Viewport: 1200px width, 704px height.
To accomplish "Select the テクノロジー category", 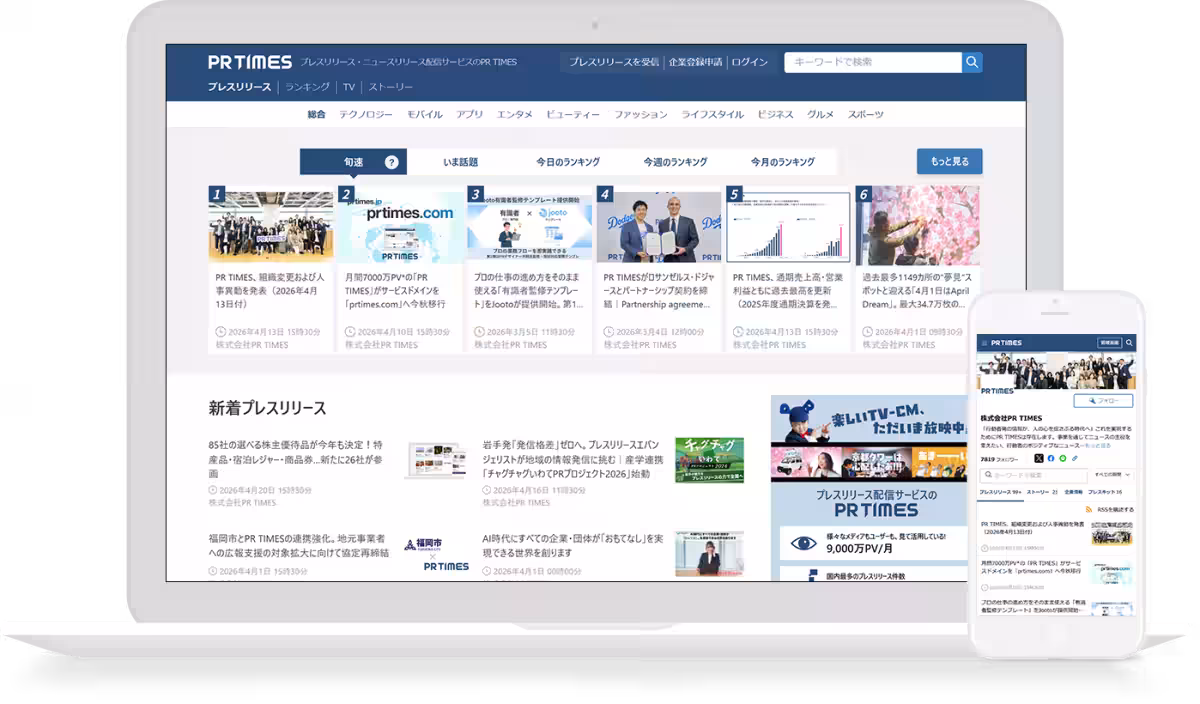I will (x=366, y=114).
